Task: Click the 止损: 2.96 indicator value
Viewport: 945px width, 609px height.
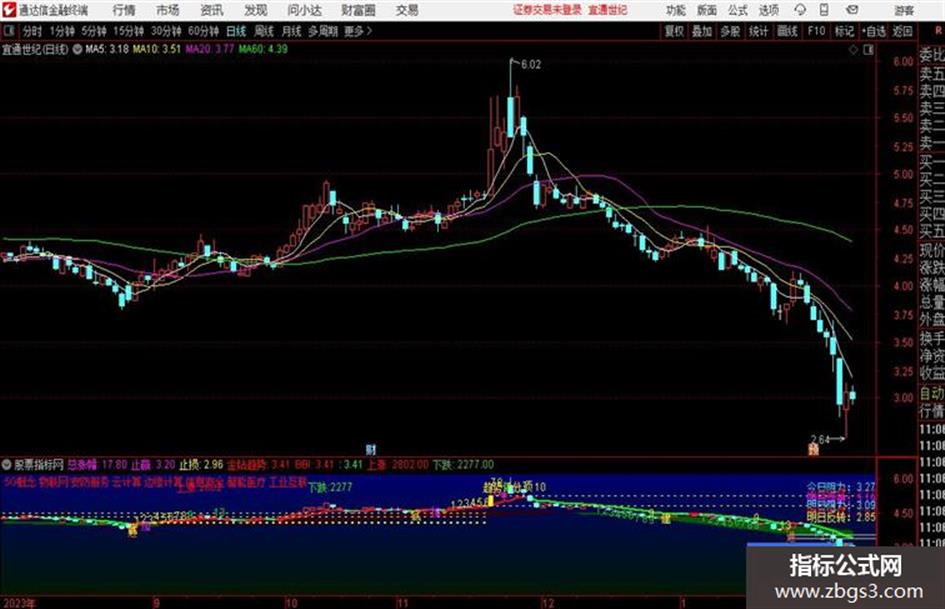Action: pyautogui.click(x=201, y=465)
